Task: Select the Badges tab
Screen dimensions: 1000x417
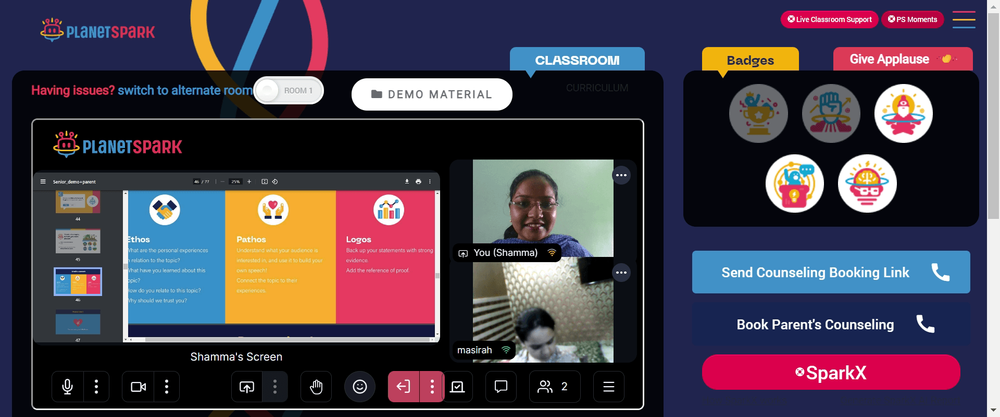Action: 750,60
